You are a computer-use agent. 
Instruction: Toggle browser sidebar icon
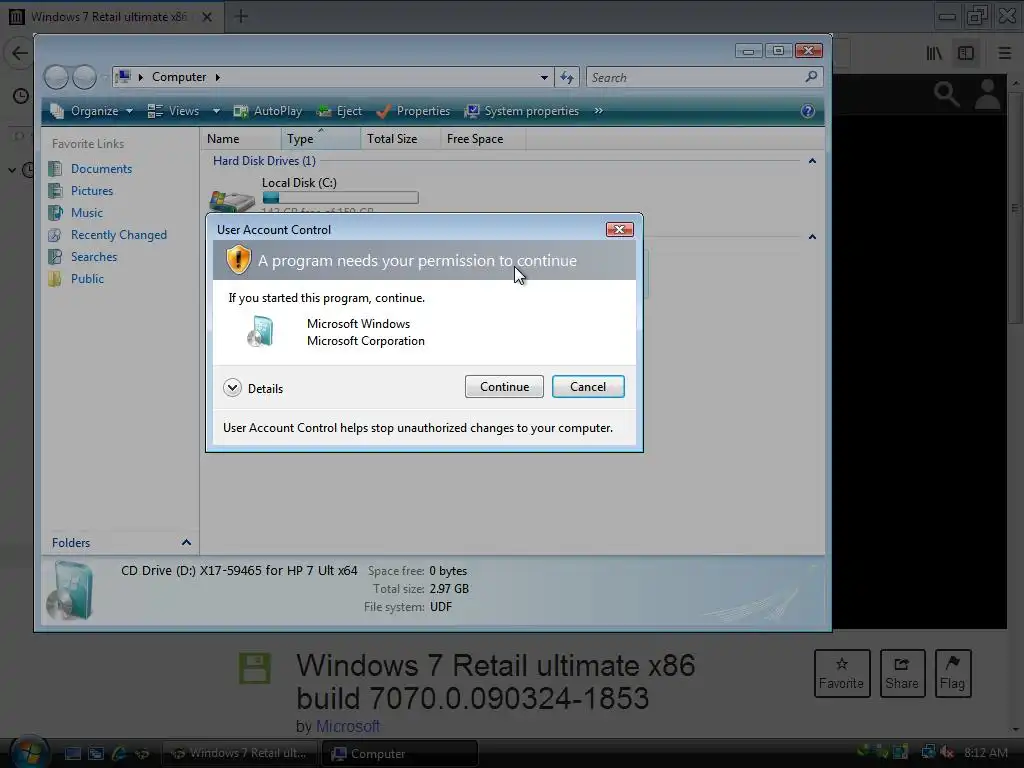[x=966, y=53]
